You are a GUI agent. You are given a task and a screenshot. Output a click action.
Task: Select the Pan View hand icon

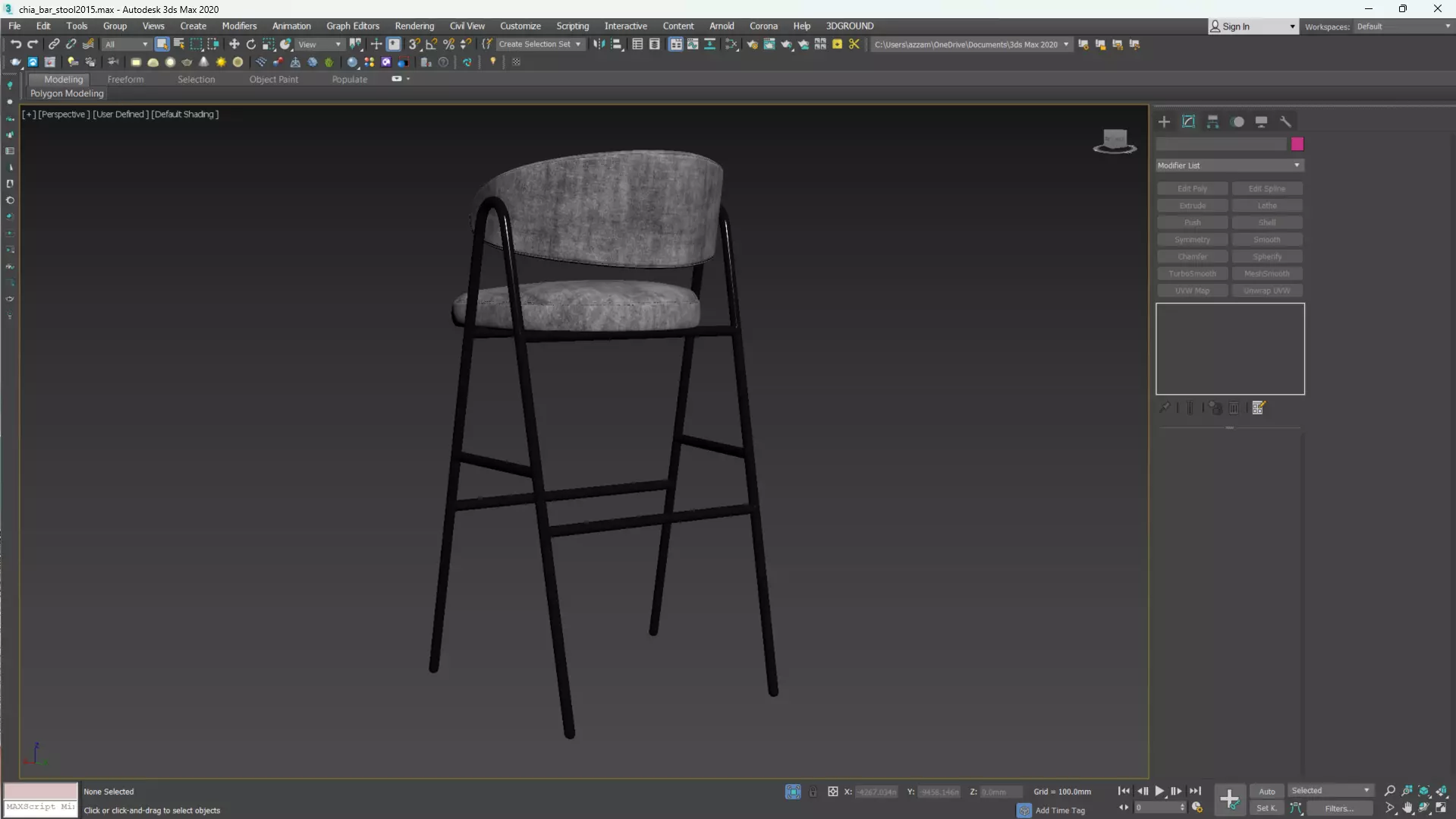pyautogui.click(x=1407, y=808)
